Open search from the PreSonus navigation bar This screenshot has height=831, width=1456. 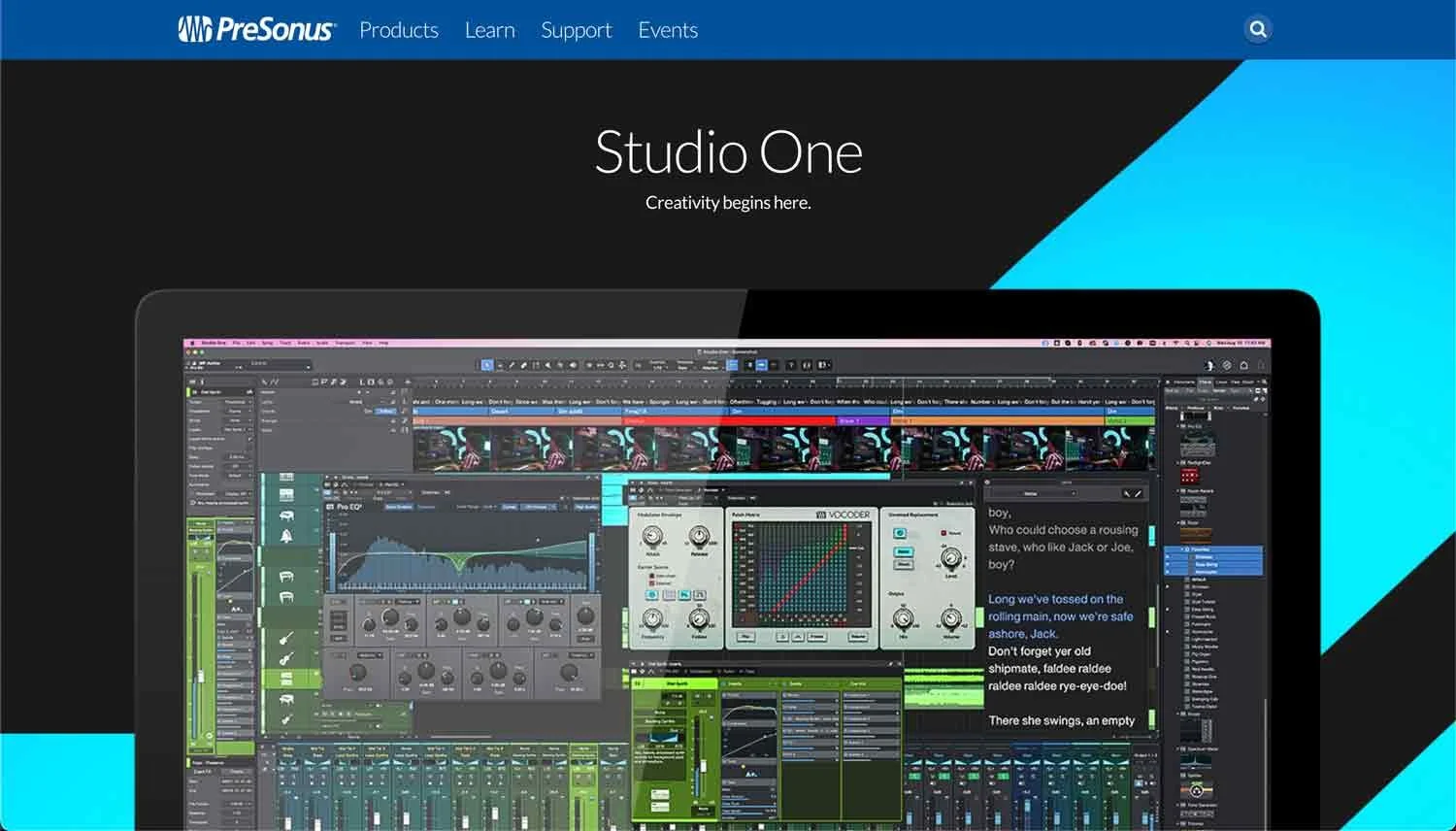[1257, 29]
